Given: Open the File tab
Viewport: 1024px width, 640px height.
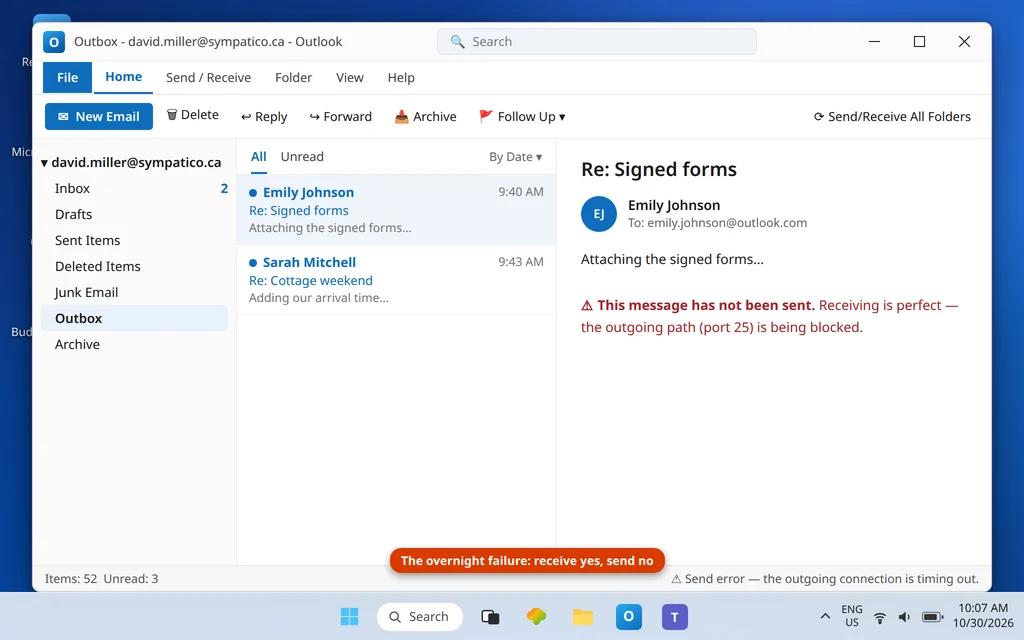Looking at the screenshot, I should [x=67, y=78].
